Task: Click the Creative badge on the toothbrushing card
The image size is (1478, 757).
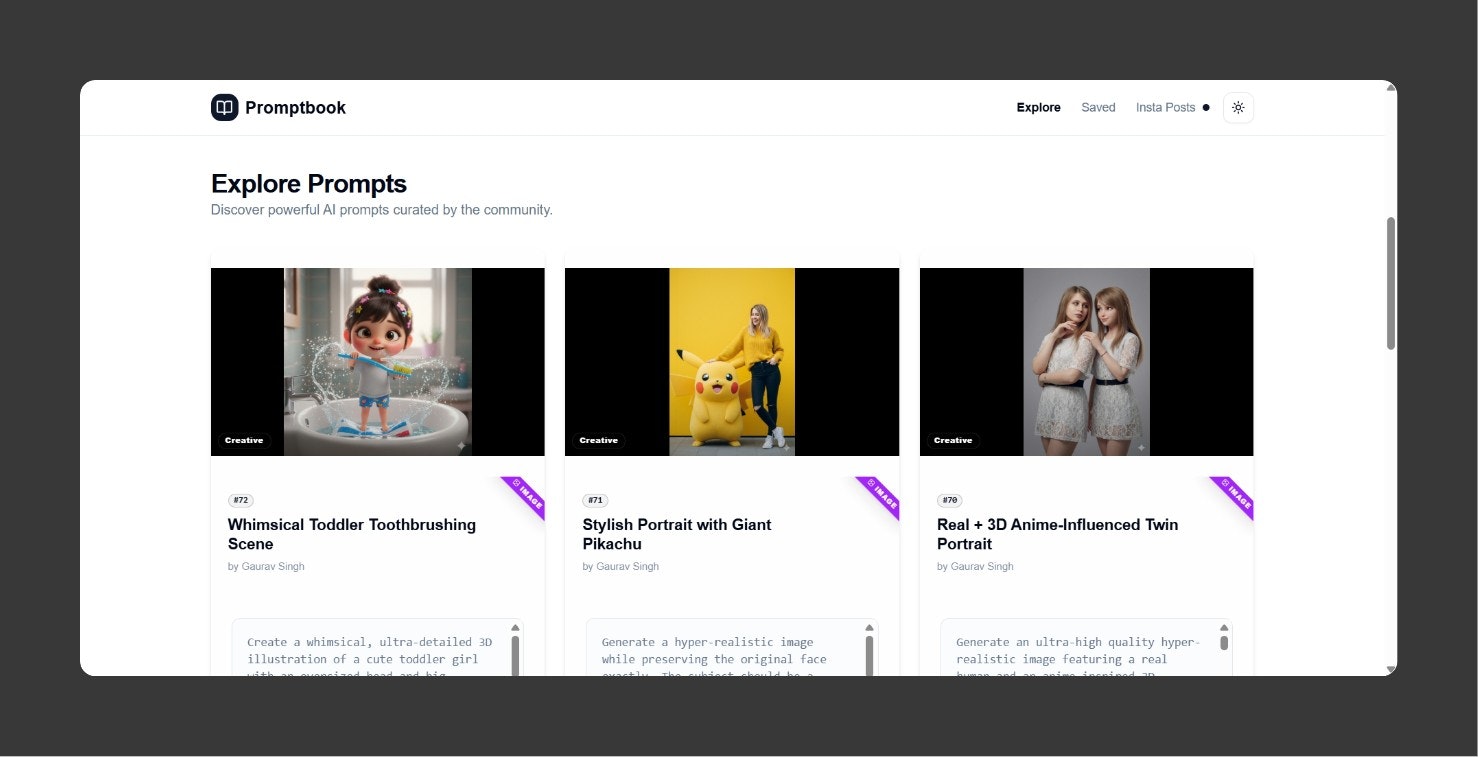Action: click(243, 440)
